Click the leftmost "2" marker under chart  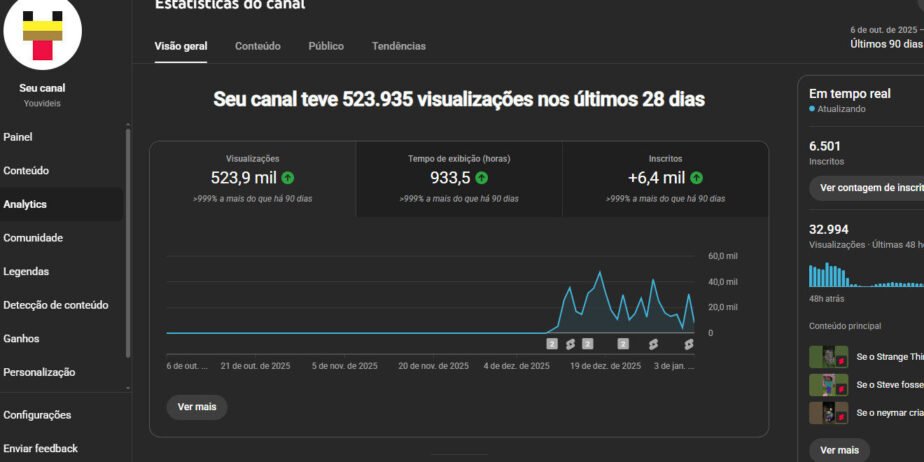tap(551, 344)
